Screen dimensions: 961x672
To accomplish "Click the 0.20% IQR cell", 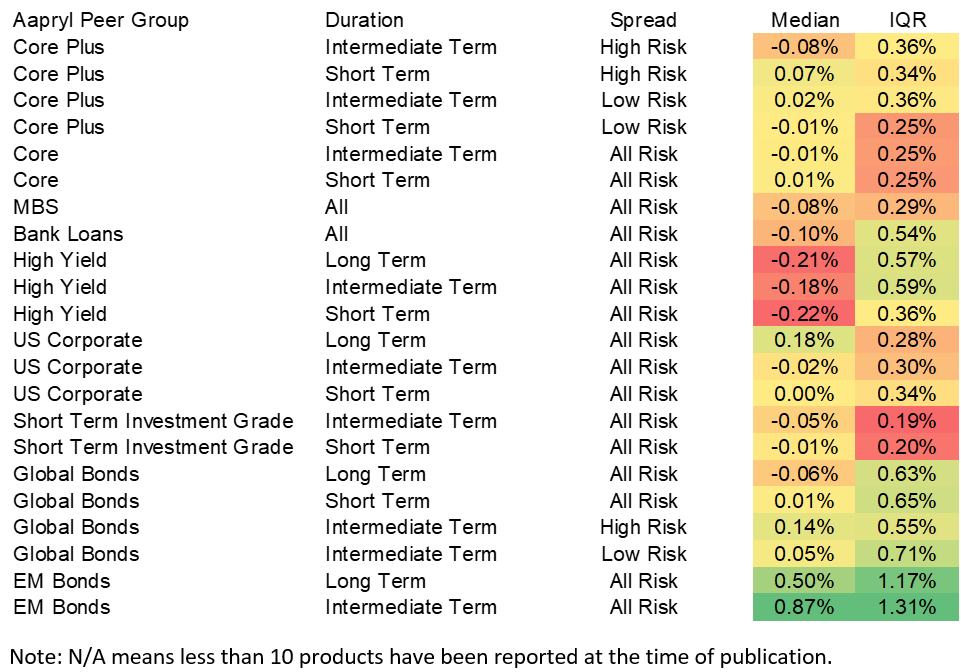I will click(908, 447).
